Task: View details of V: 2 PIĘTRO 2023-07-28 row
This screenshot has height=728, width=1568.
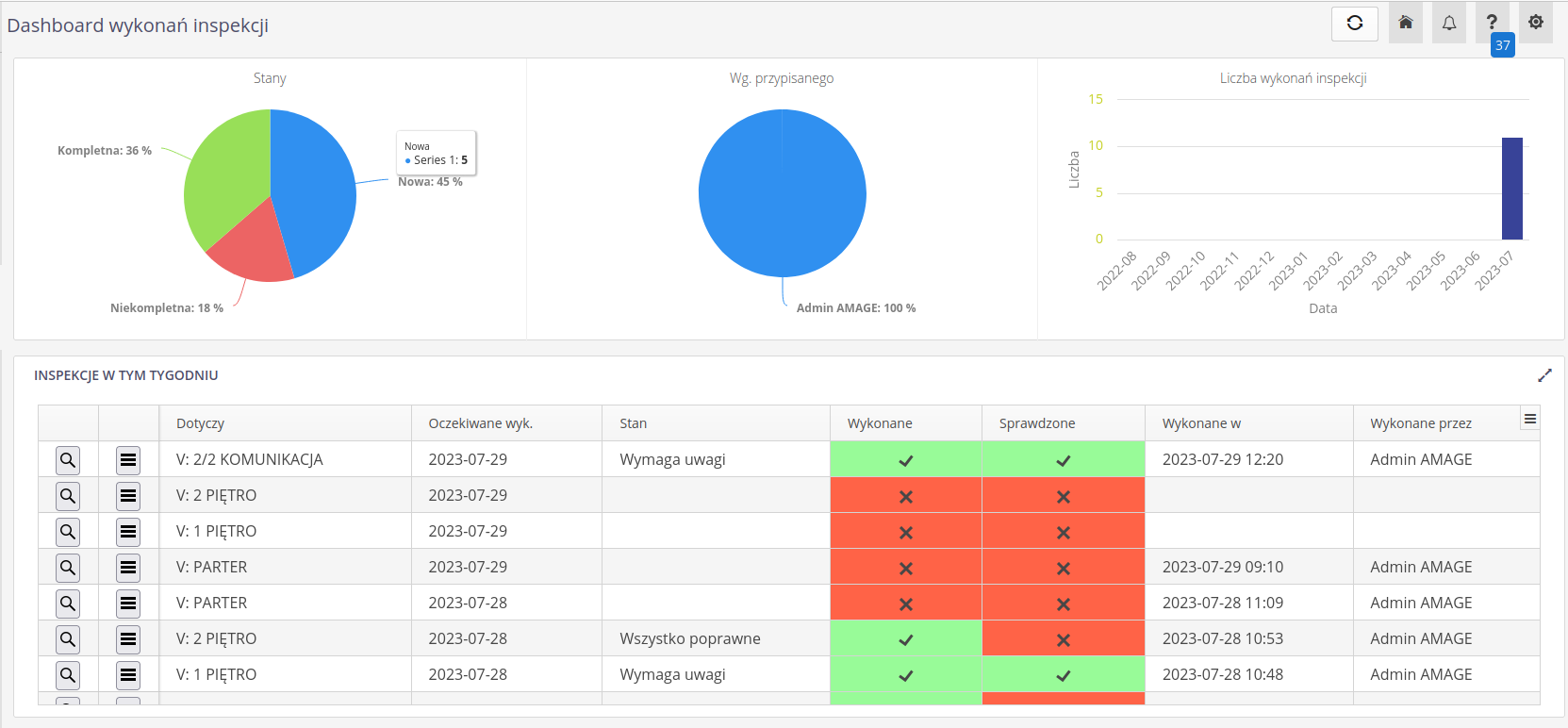Action: (x=68, y=639)
